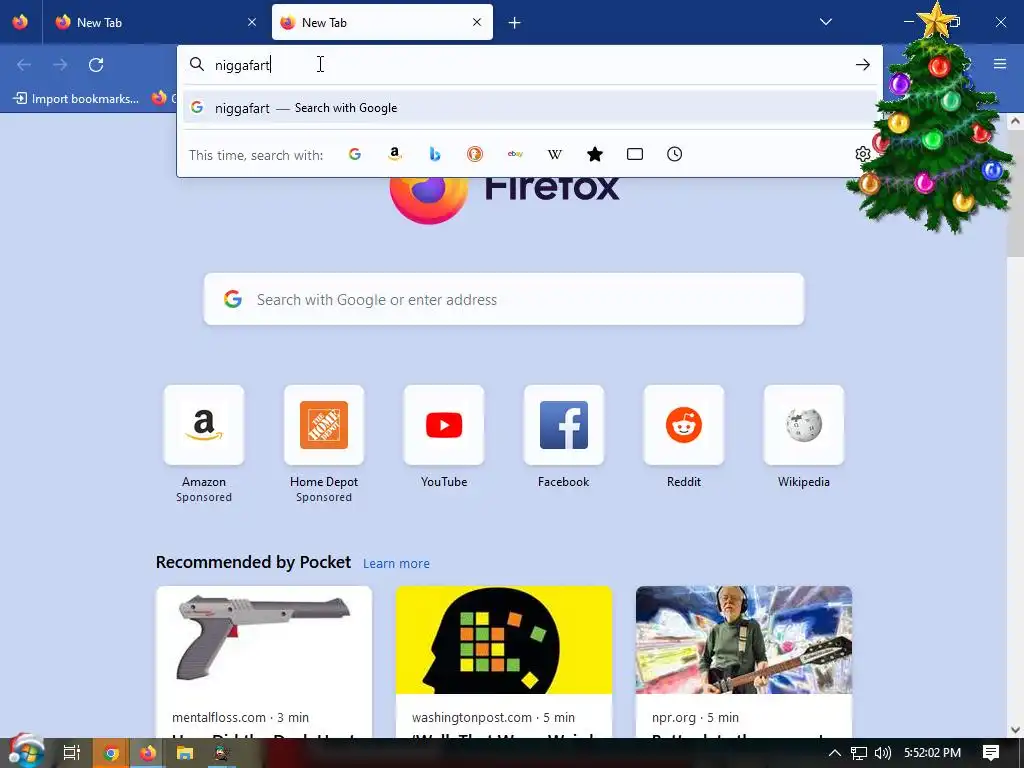The height and width of the screenshot is (768, 1024).
Task: Go forward with the forward arrow
Action: coord(60,65)
